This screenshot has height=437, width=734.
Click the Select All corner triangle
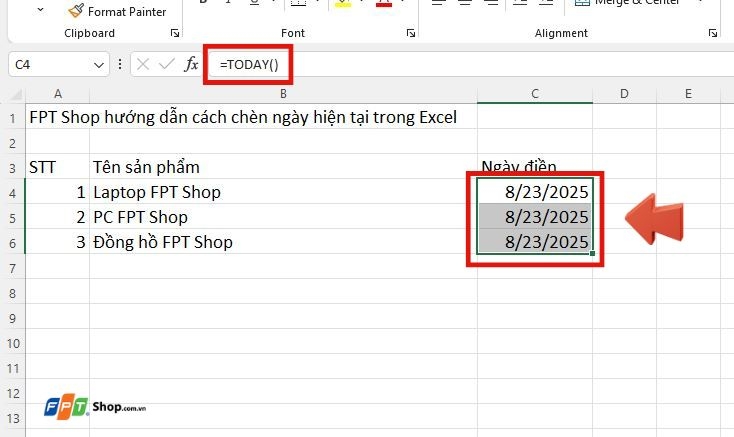16,95
